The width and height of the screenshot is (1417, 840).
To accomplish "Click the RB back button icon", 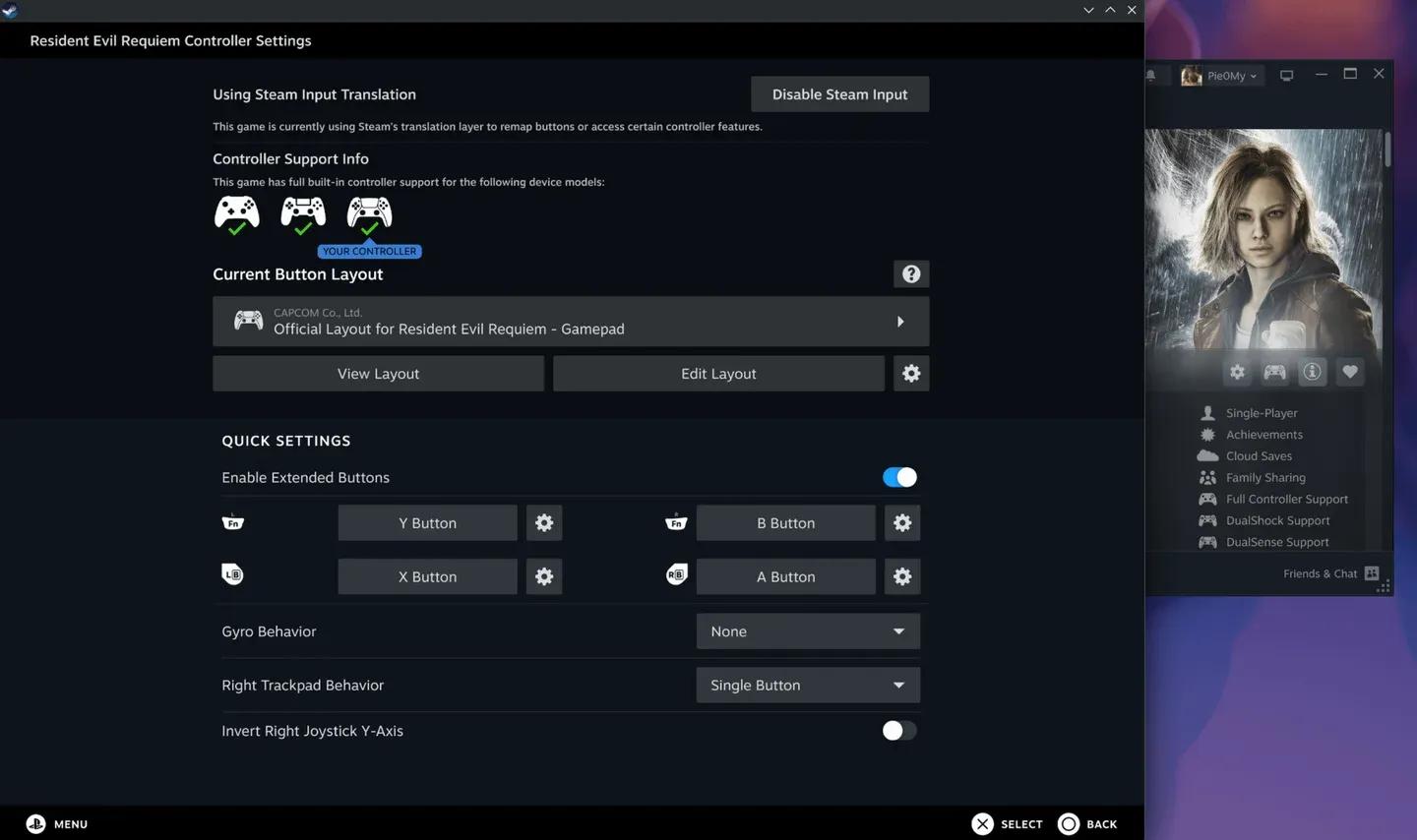I will [x=676, y=574].
